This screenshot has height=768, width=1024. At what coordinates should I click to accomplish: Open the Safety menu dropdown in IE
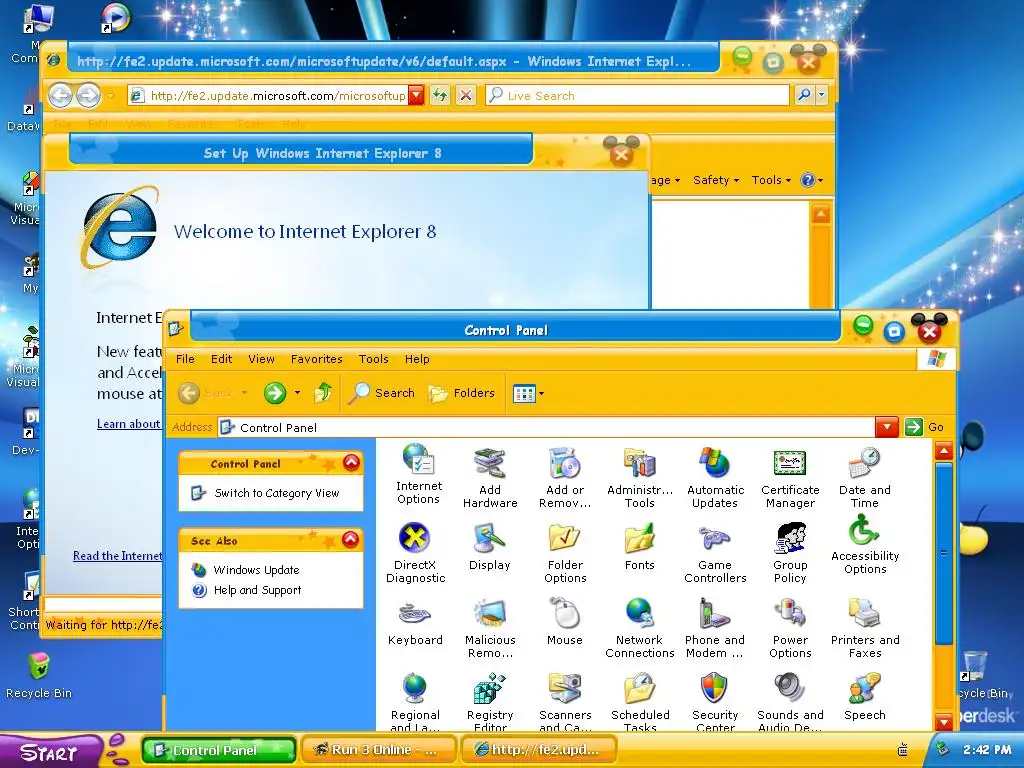(x=716, y=180)
